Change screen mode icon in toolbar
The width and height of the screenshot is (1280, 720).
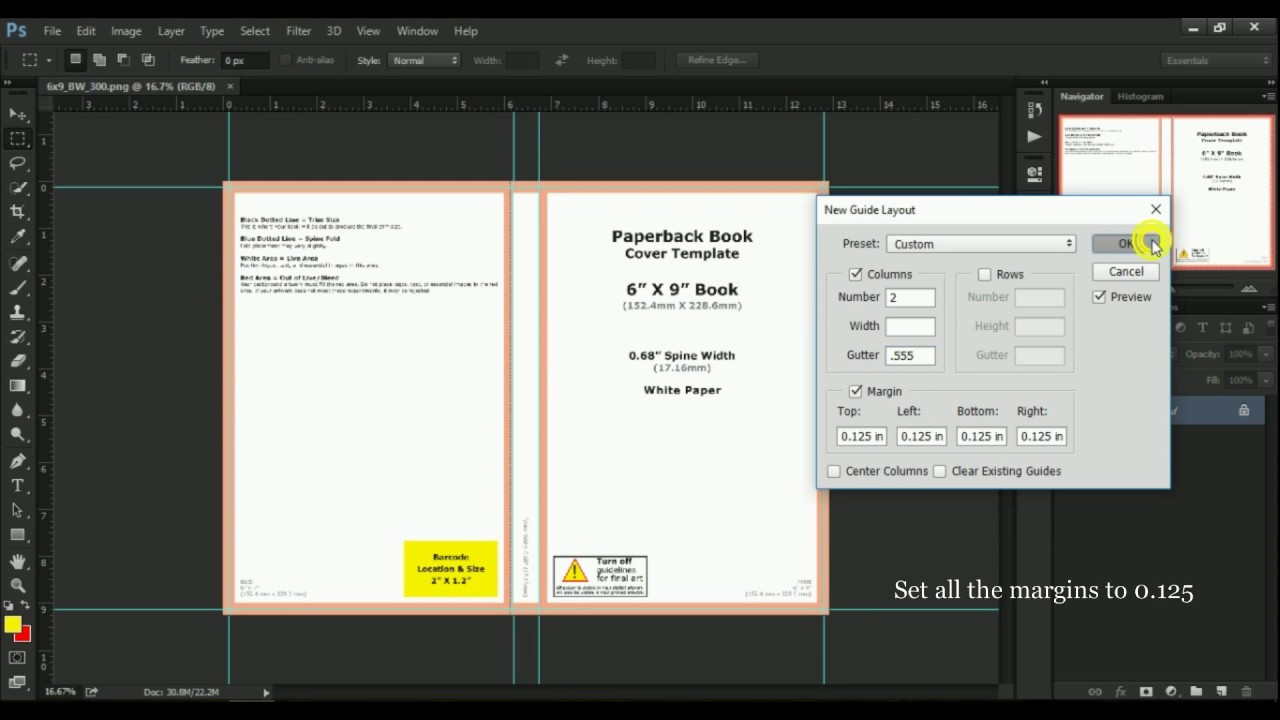tap(17, 682)
